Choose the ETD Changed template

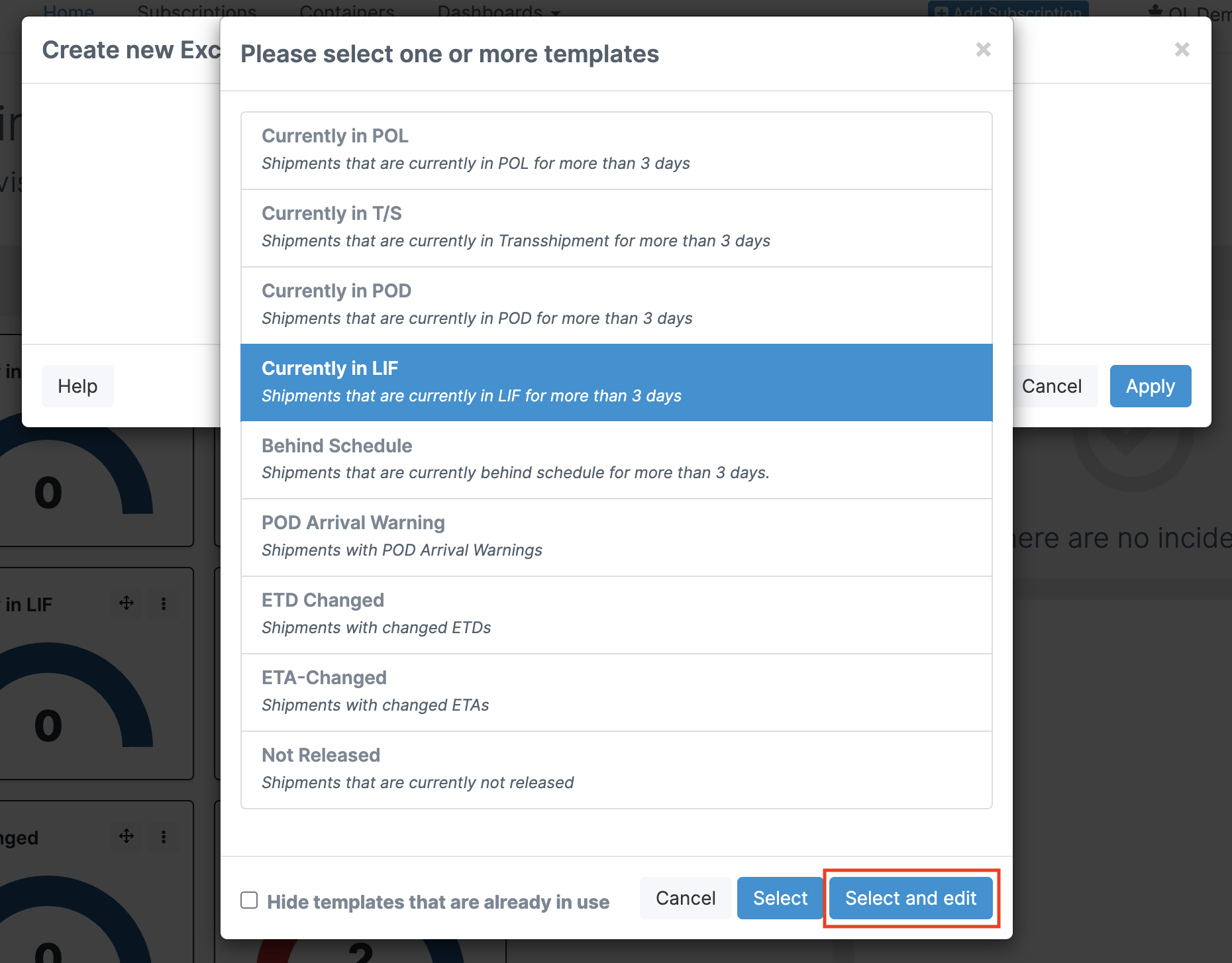coord(617,615)
